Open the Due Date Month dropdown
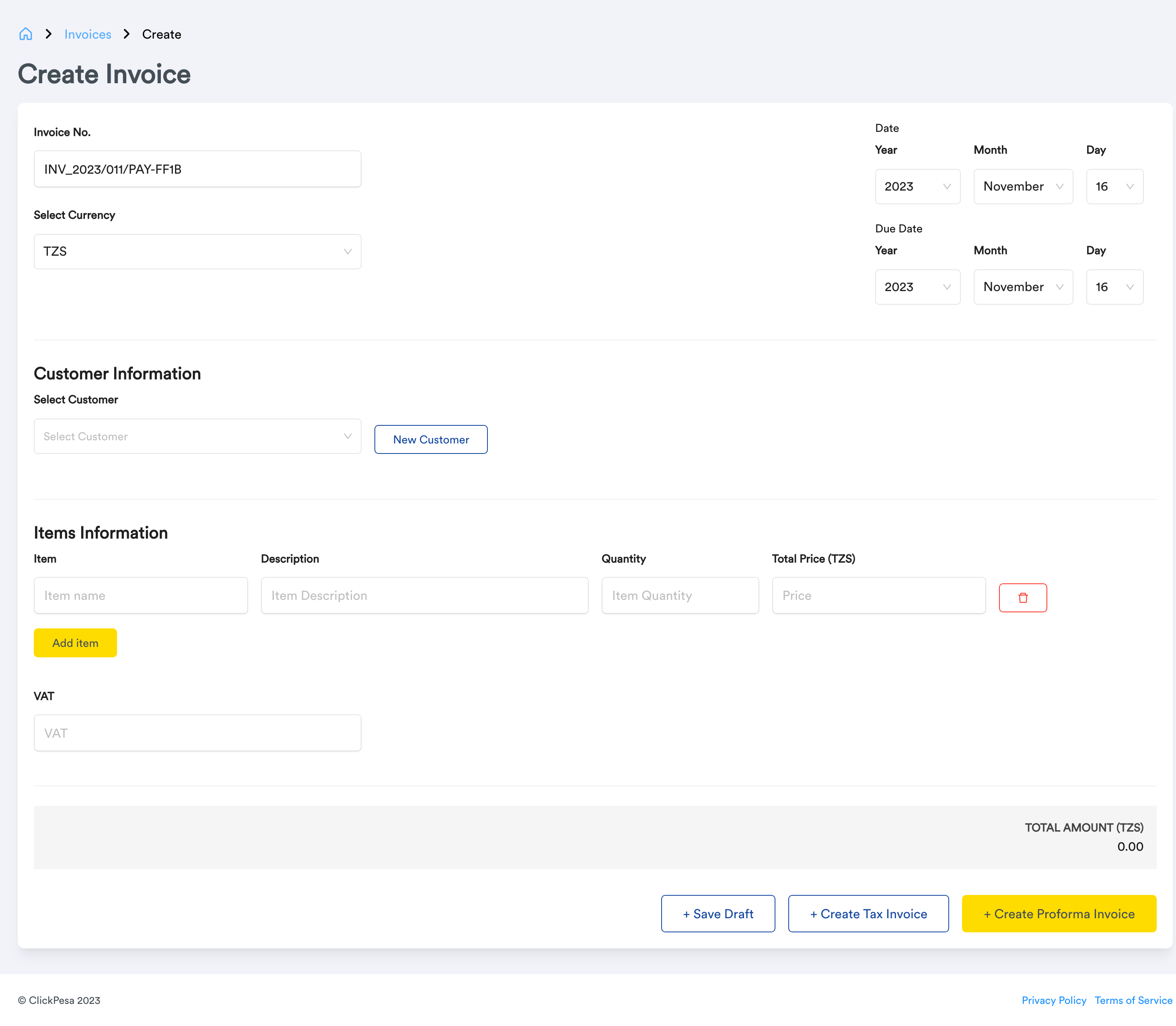Viewport: 1176px width, 1026px height. tap(1023, 287)
